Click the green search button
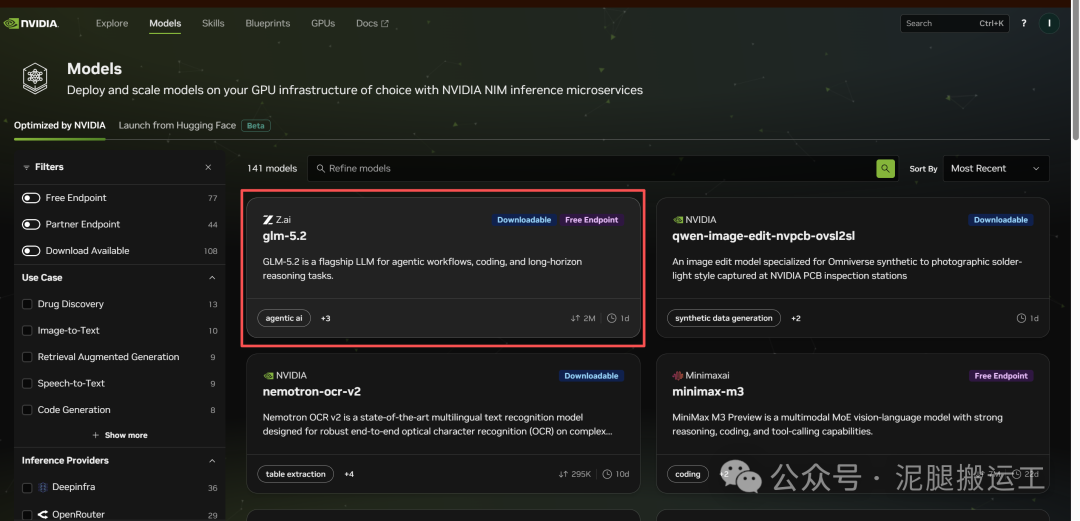This screenshot has height=521, width=1080. (x=885, y=168)
